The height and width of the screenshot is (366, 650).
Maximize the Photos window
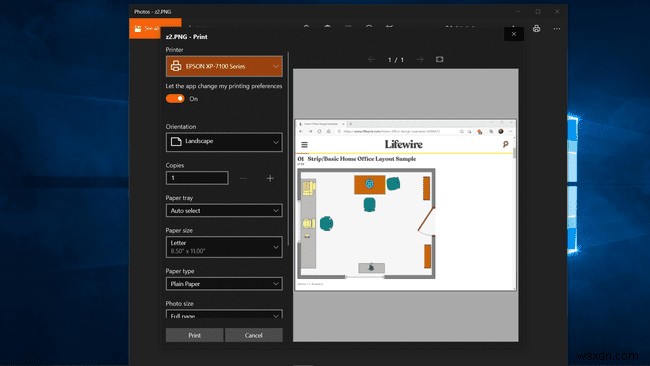click(538, 12)
